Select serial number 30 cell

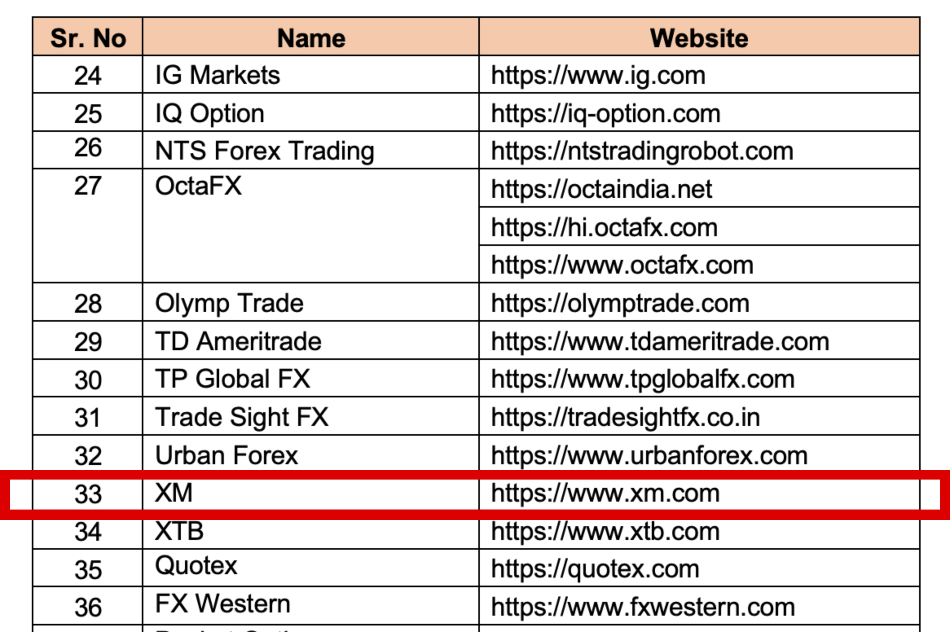pos(88,379)
